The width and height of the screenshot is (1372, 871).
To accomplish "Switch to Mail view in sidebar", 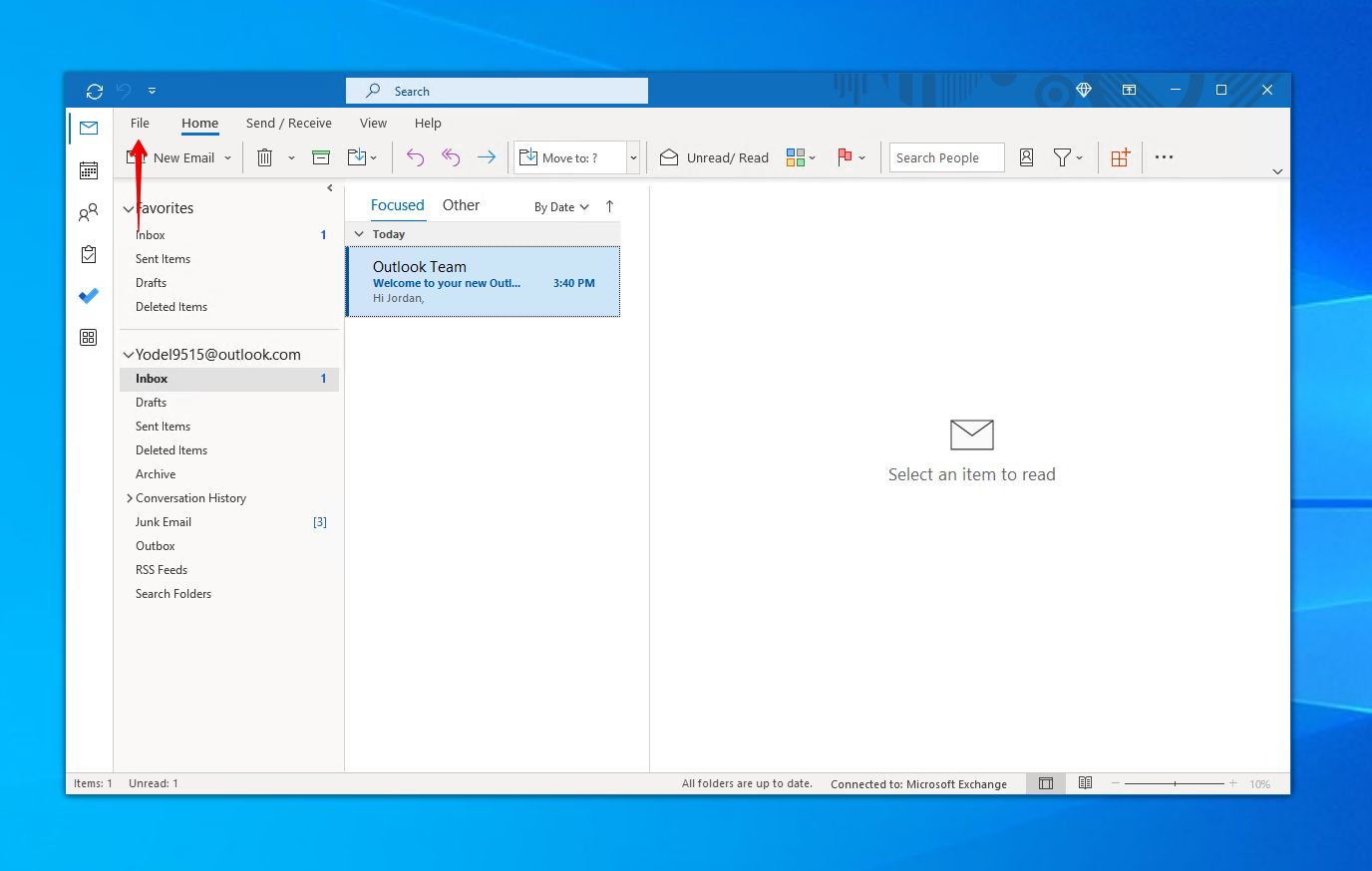I will 89,128.
